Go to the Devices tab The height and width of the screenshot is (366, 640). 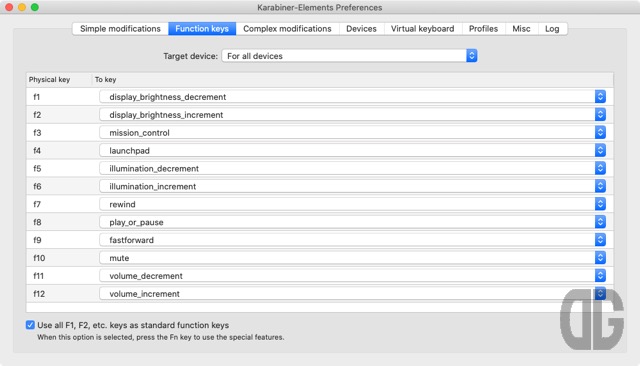tap(361, 29)
